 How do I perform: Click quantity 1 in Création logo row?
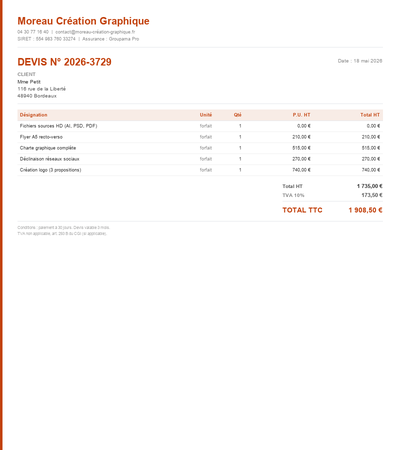[x=240, y=170]
